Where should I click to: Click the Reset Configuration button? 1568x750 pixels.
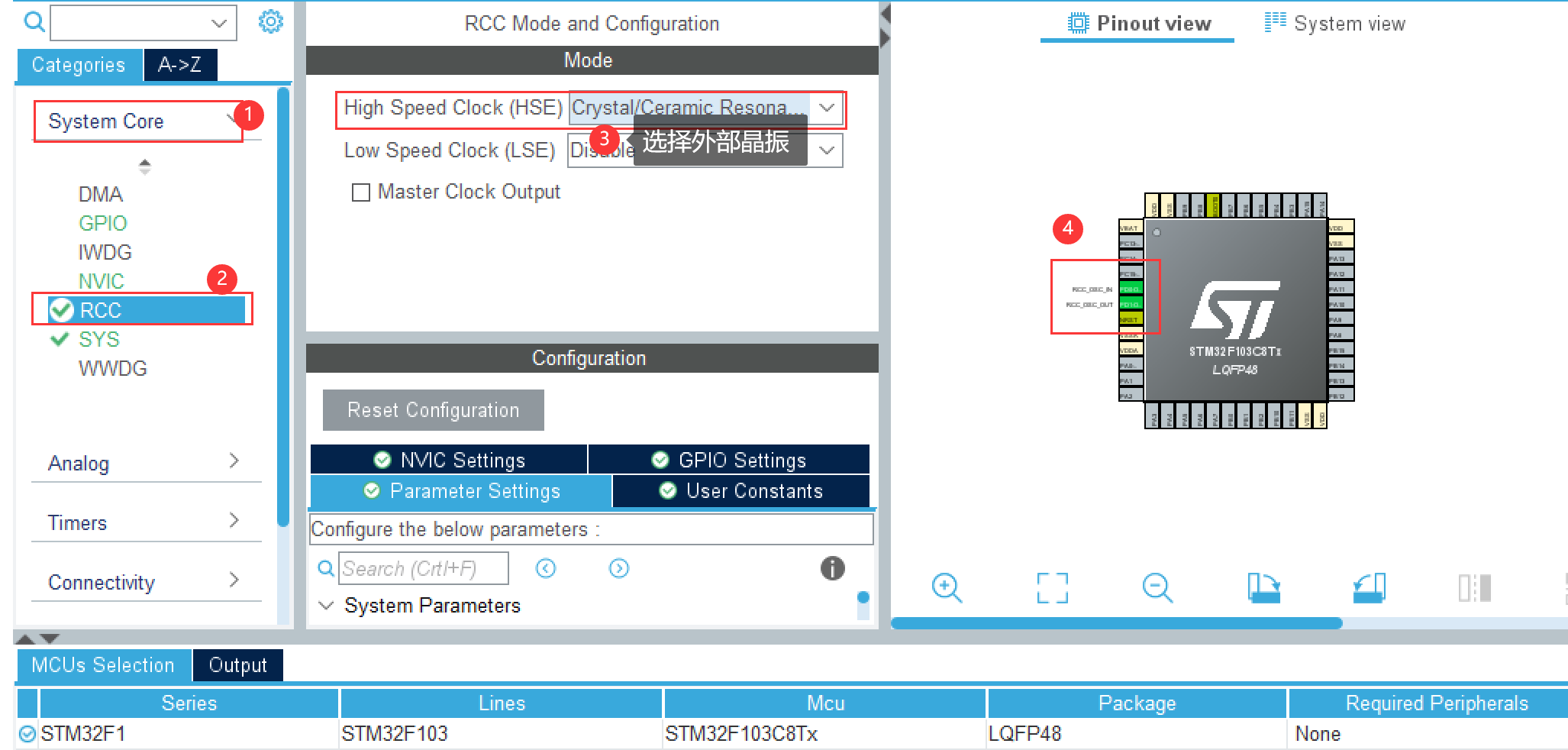click(433, 410)
